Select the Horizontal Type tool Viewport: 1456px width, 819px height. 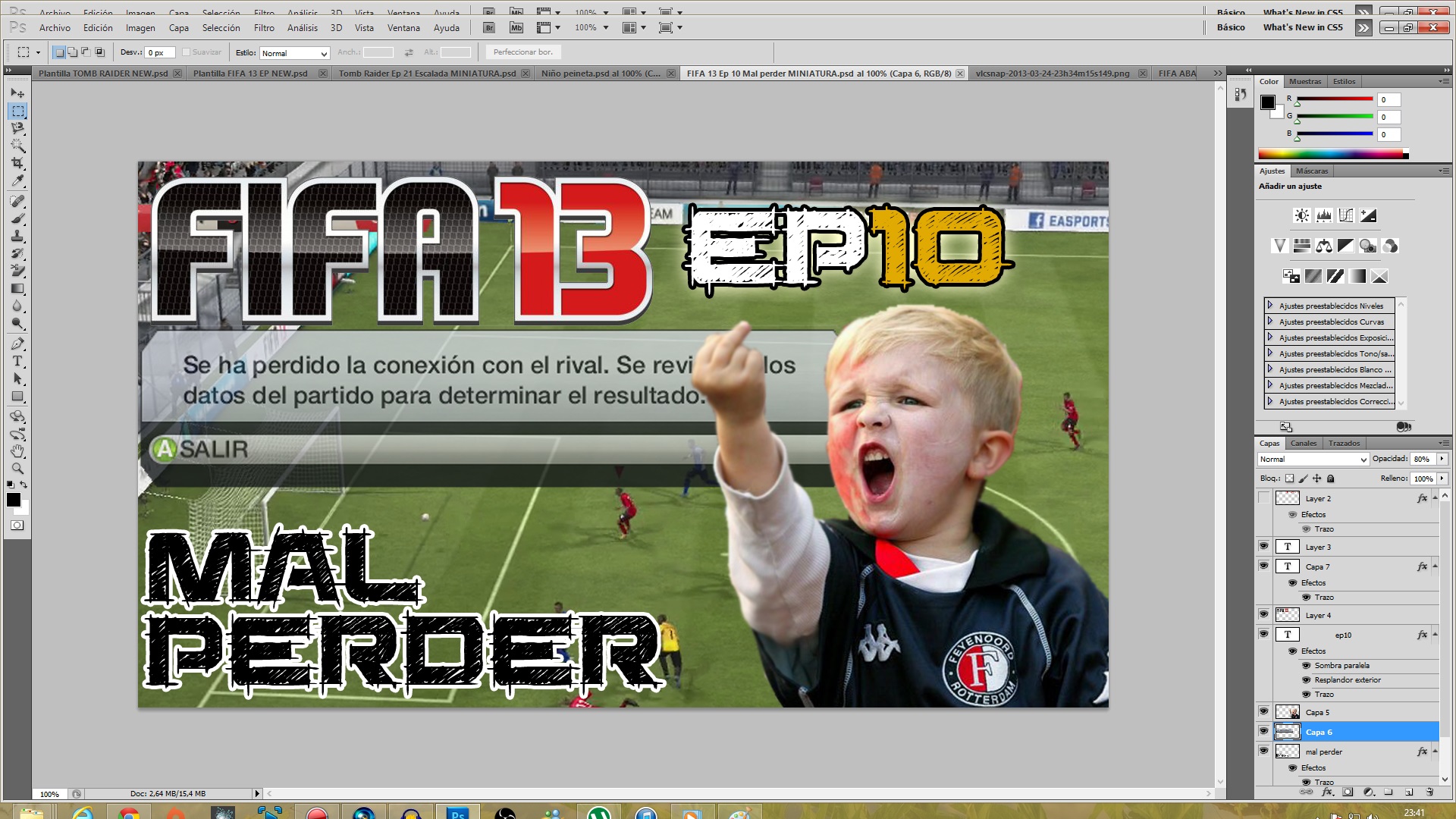(17, 361)
